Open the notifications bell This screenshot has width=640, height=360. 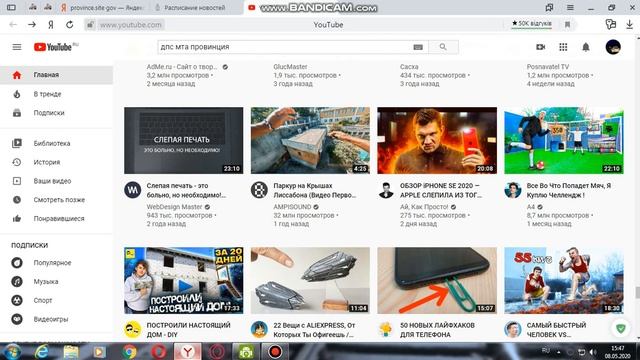coord(586,47)
